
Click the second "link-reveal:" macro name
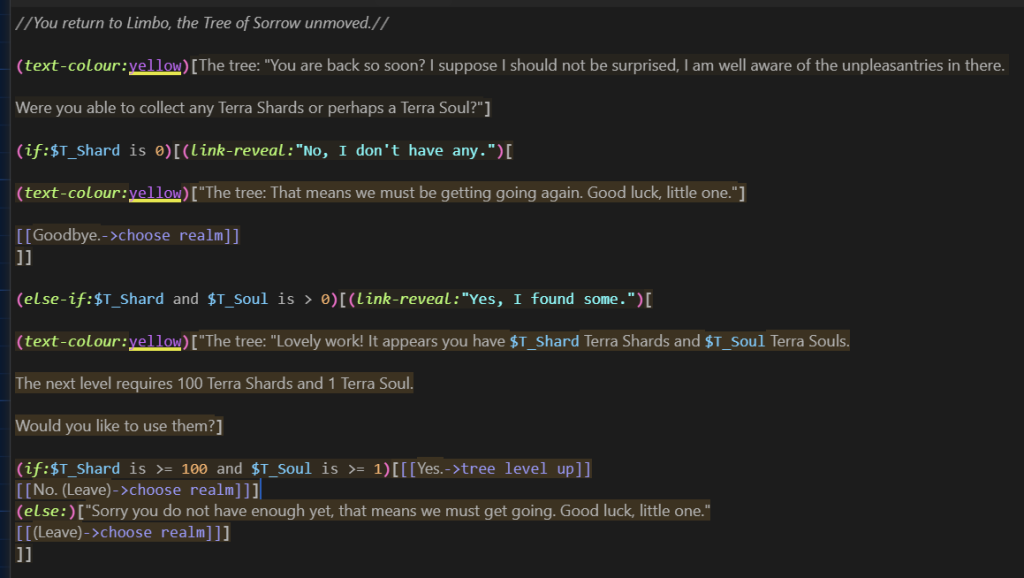(408, 299)
